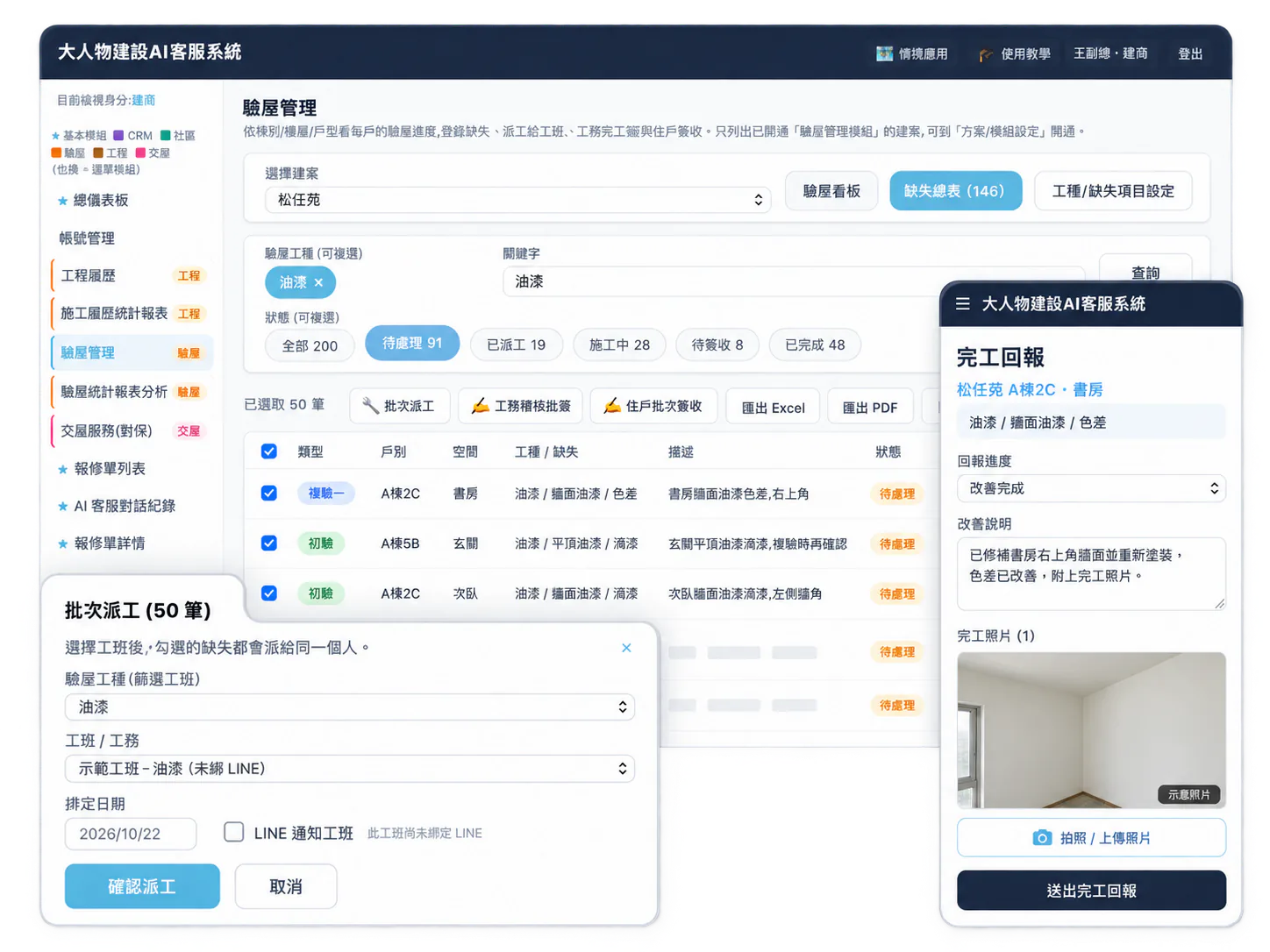Switch to the 驗屋看板 view
Screen dimensions: 1270x952
(831, 191)
